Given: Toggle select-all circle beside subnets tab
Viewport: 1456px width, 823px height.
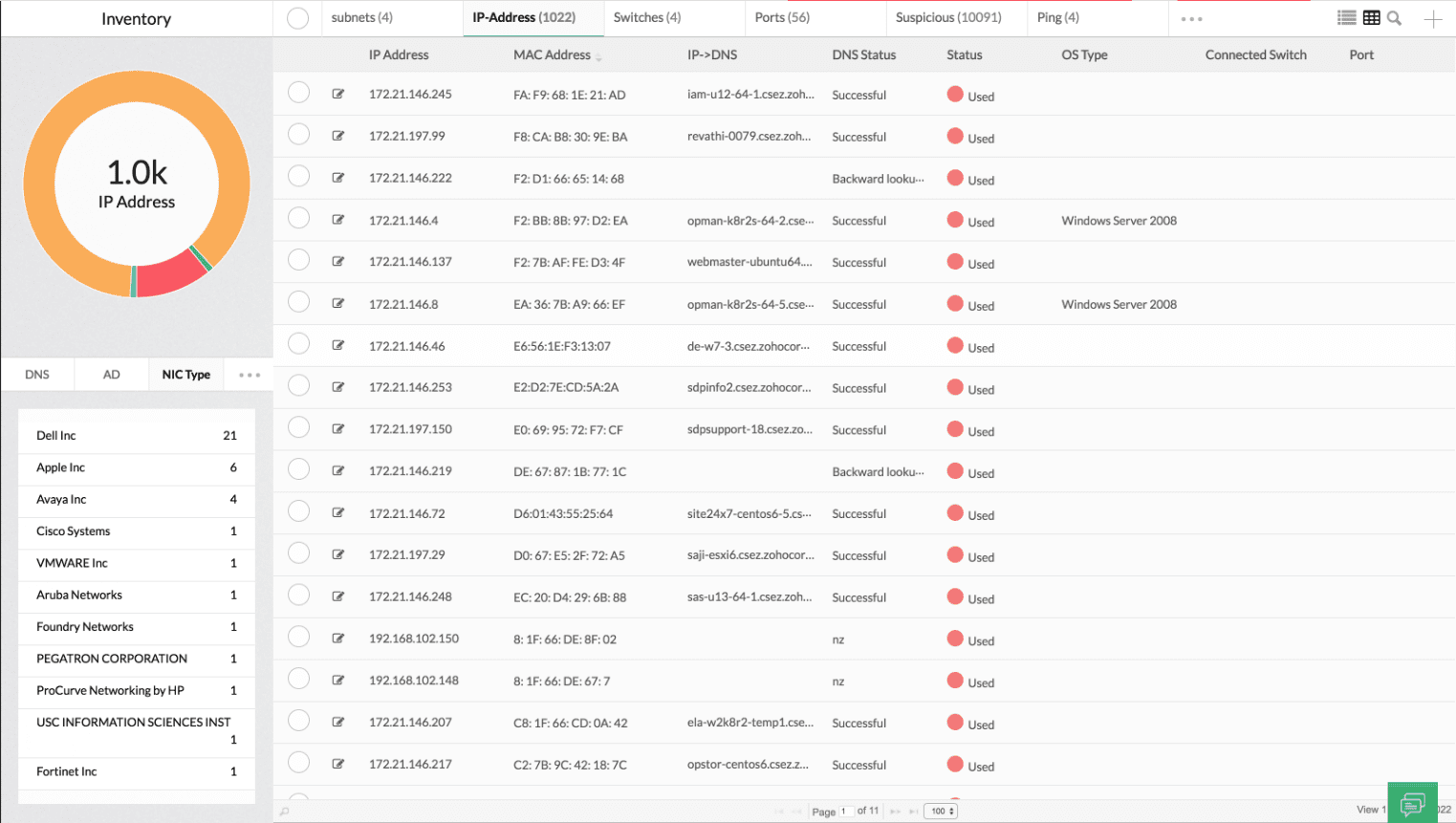Looking at the screenshot, I should (x=298, y=18).
